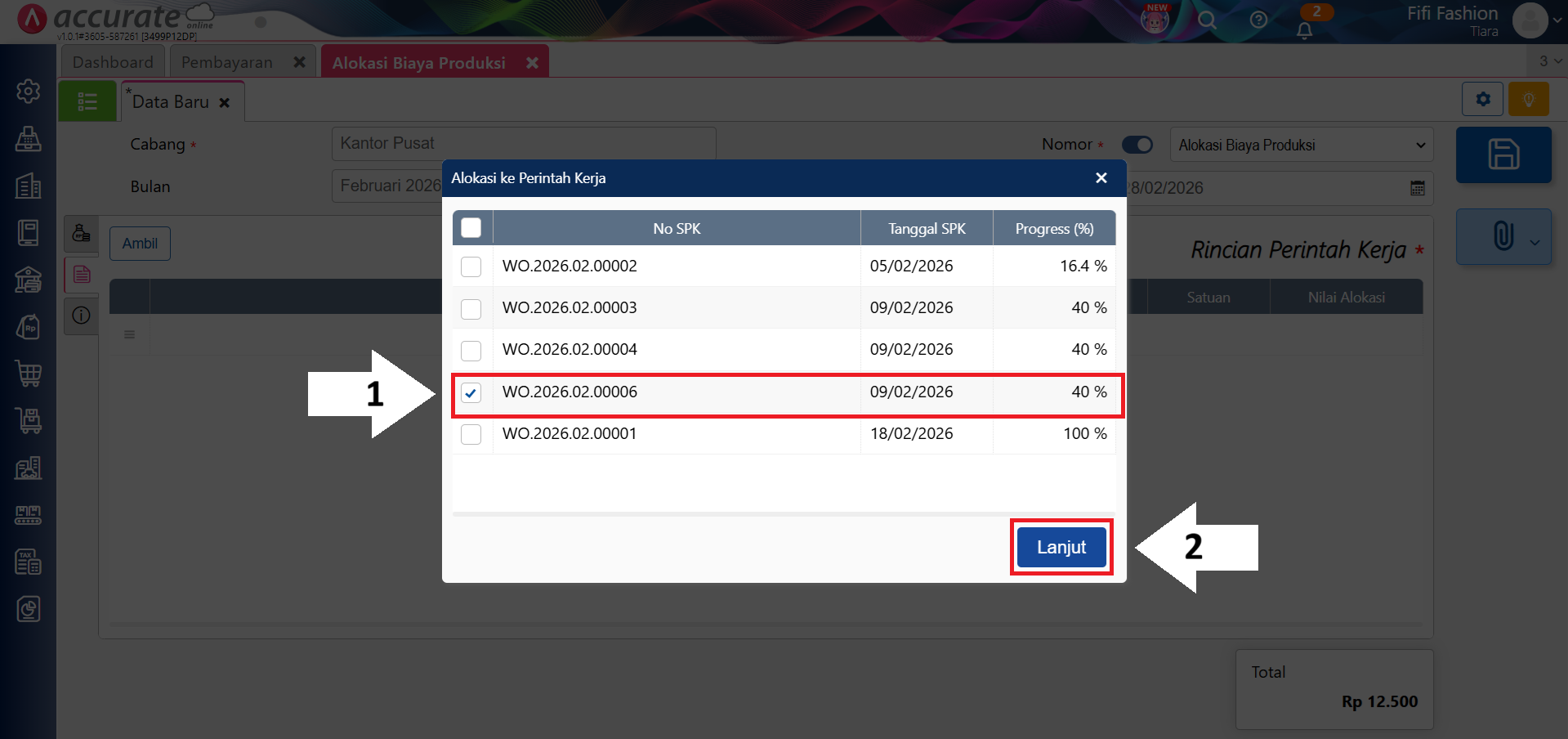
Task: Switch to the Dashboard tab
Action: (x=113, y=62)
